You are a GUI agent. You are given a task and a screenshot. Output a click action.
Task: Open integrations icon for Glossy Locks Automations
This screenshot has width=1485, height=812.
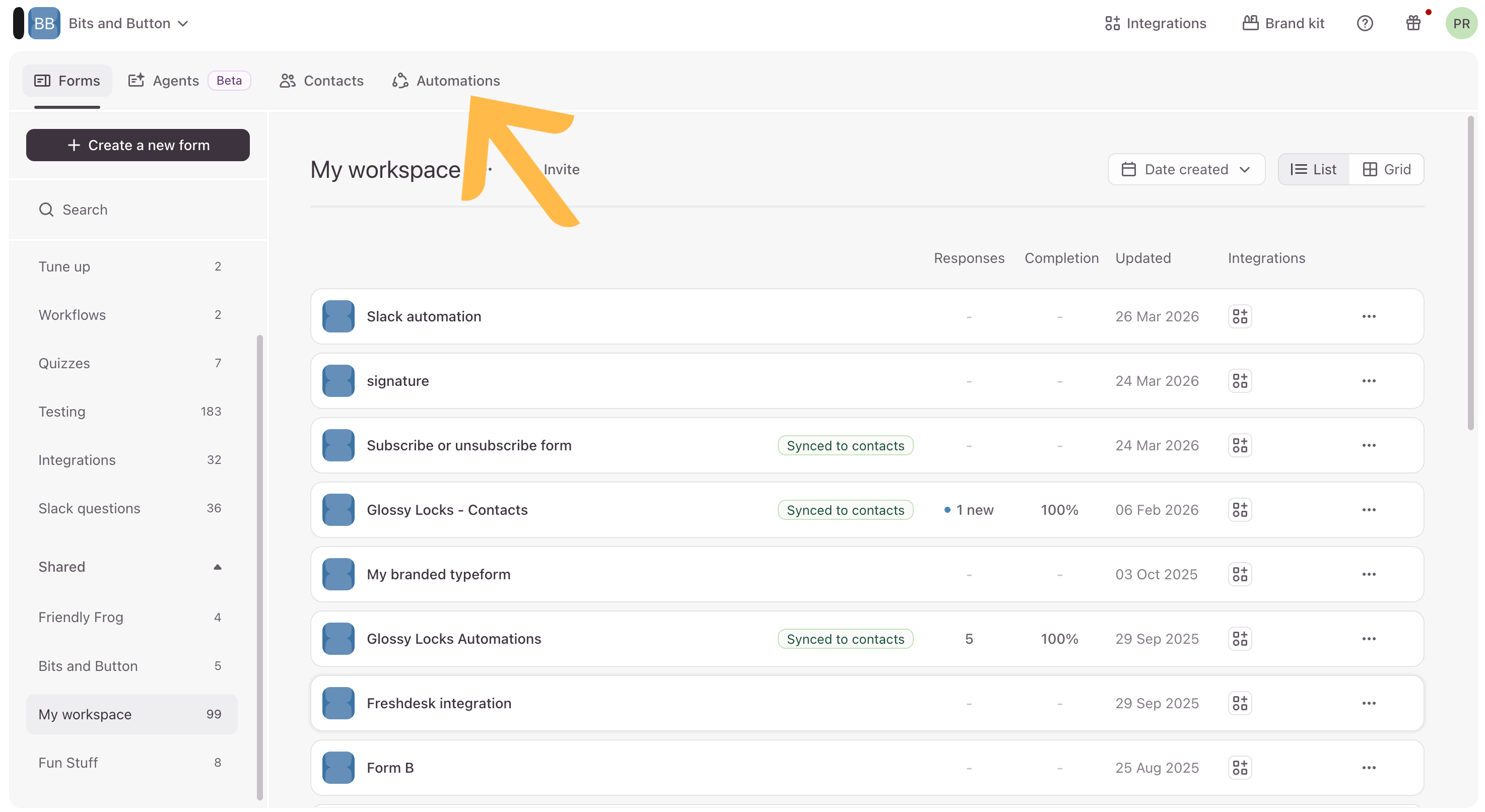1239,639
